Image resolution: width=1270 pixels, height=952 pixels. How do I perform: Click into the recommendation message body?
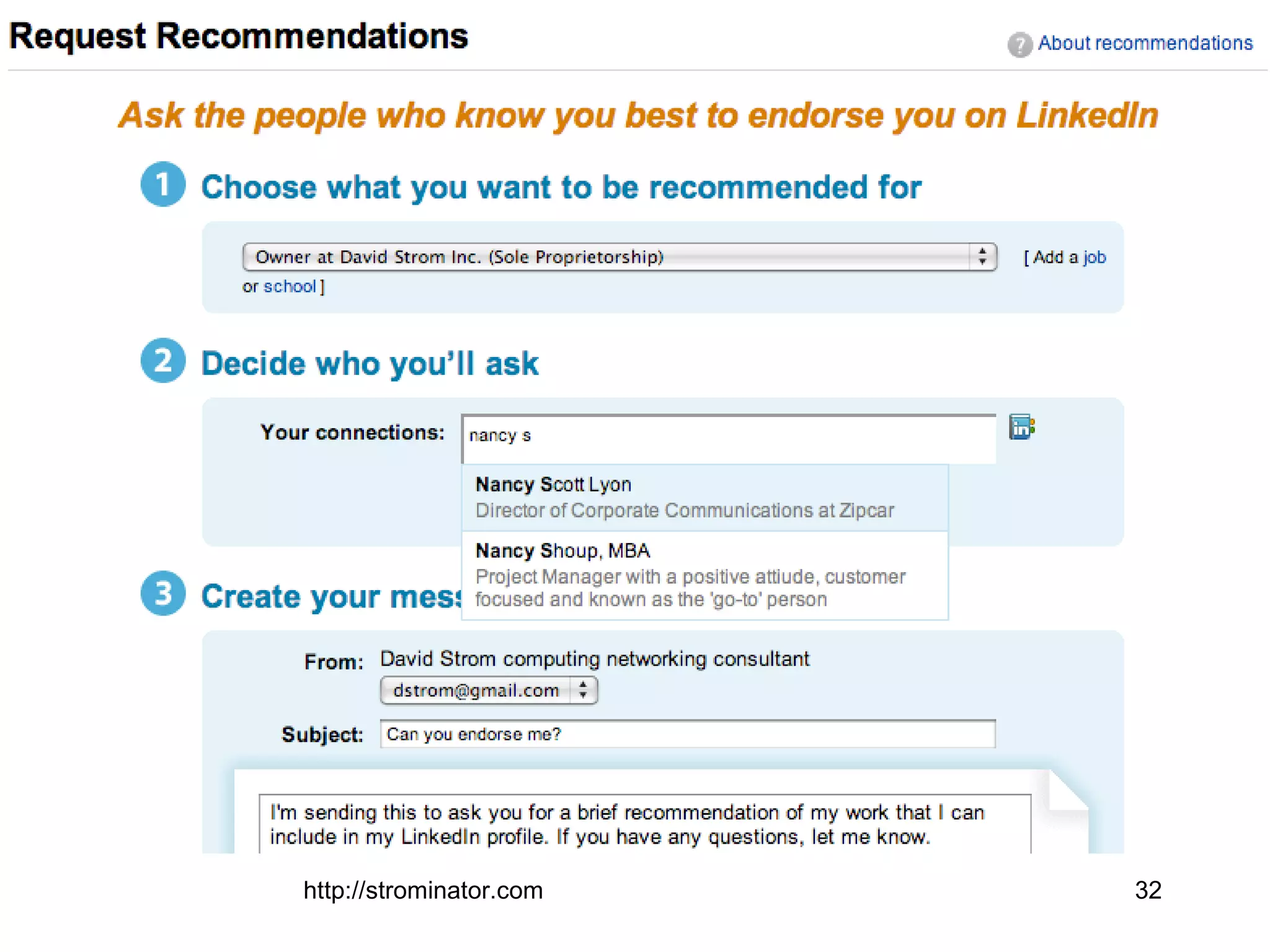click(644, 824)
